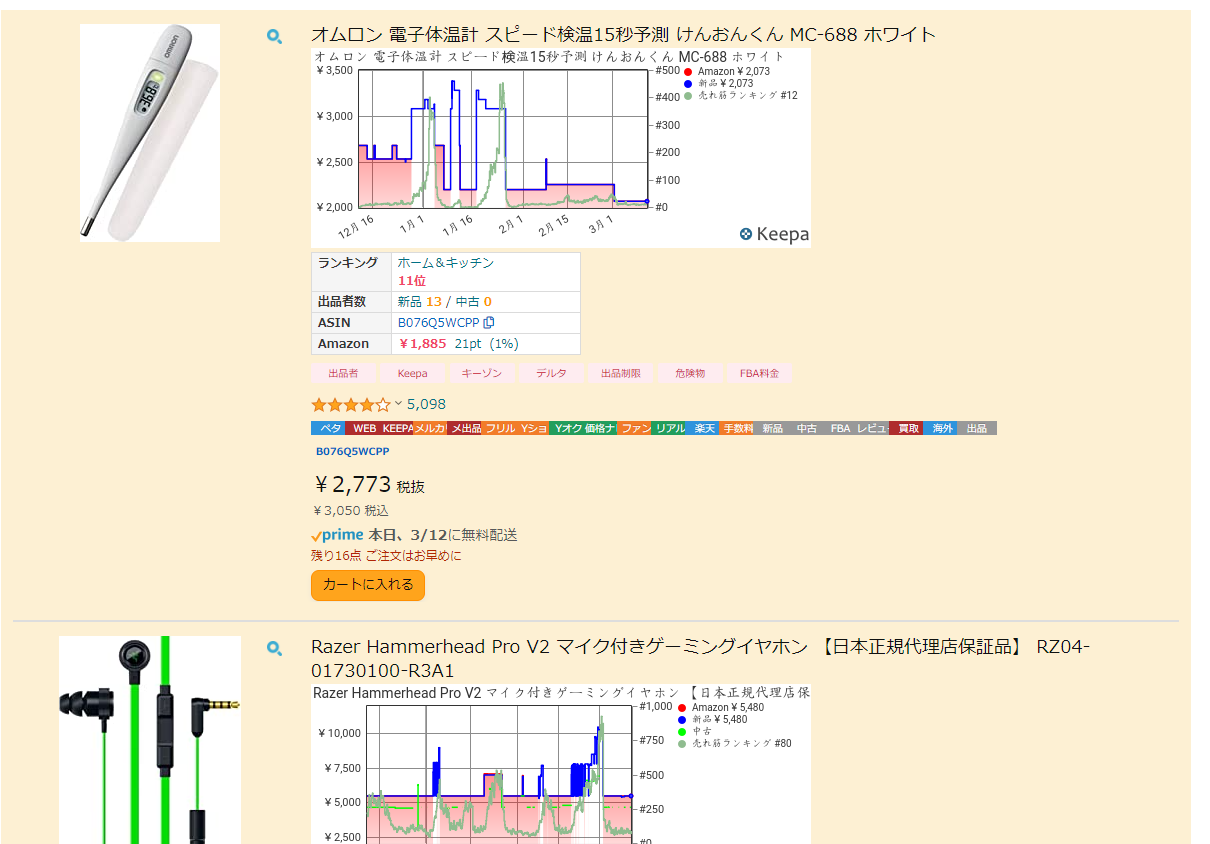Click the カートに入れる button
The width and height of the screenshot is (1210, 844).
click(367, 585)
